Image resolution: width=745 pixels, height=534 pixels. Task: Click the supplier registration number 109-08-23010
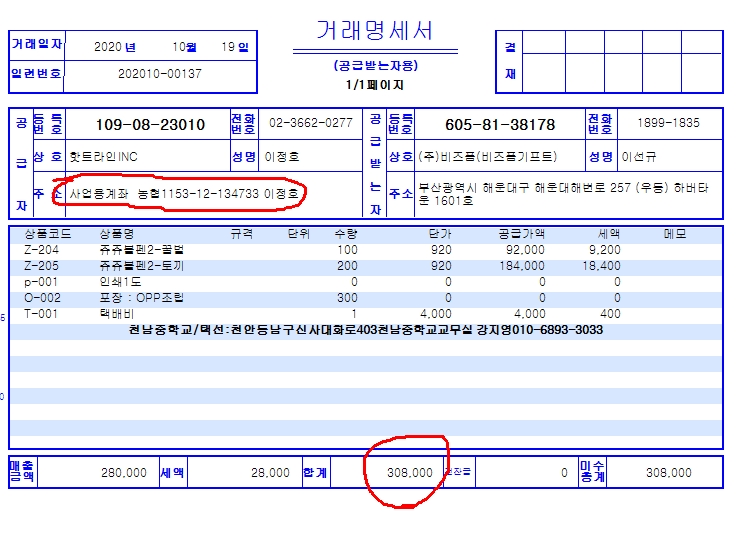click(150, 125)
